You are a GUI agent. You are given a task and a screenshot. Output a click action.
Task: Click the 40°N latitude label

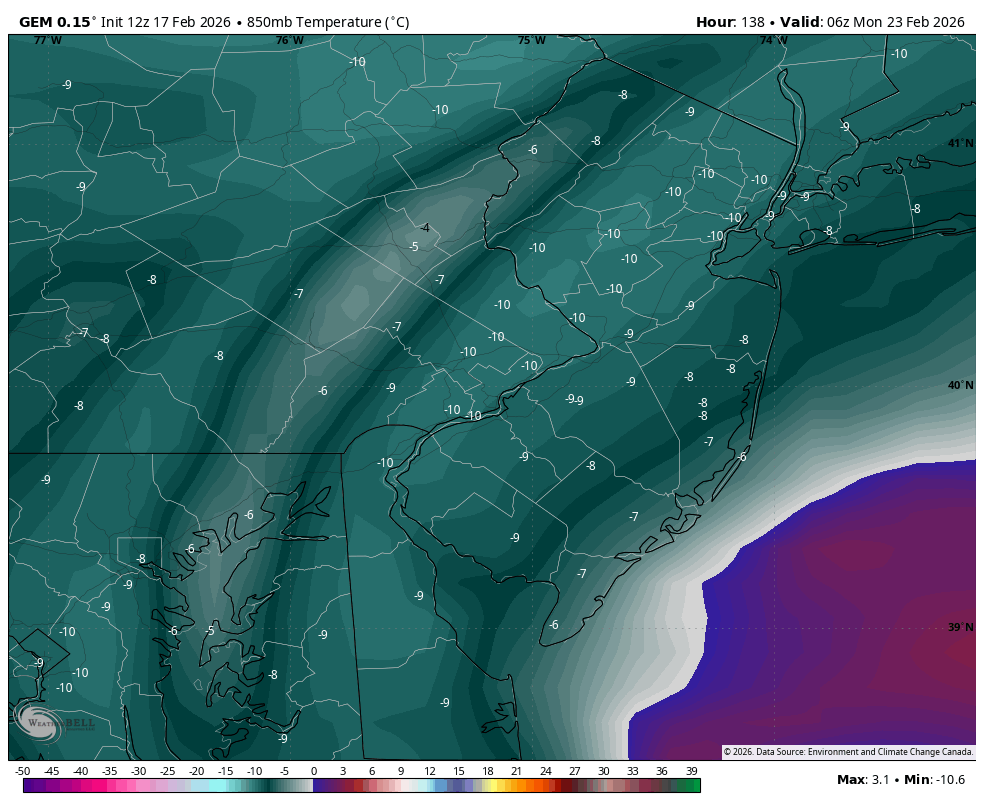coord(960,386)
